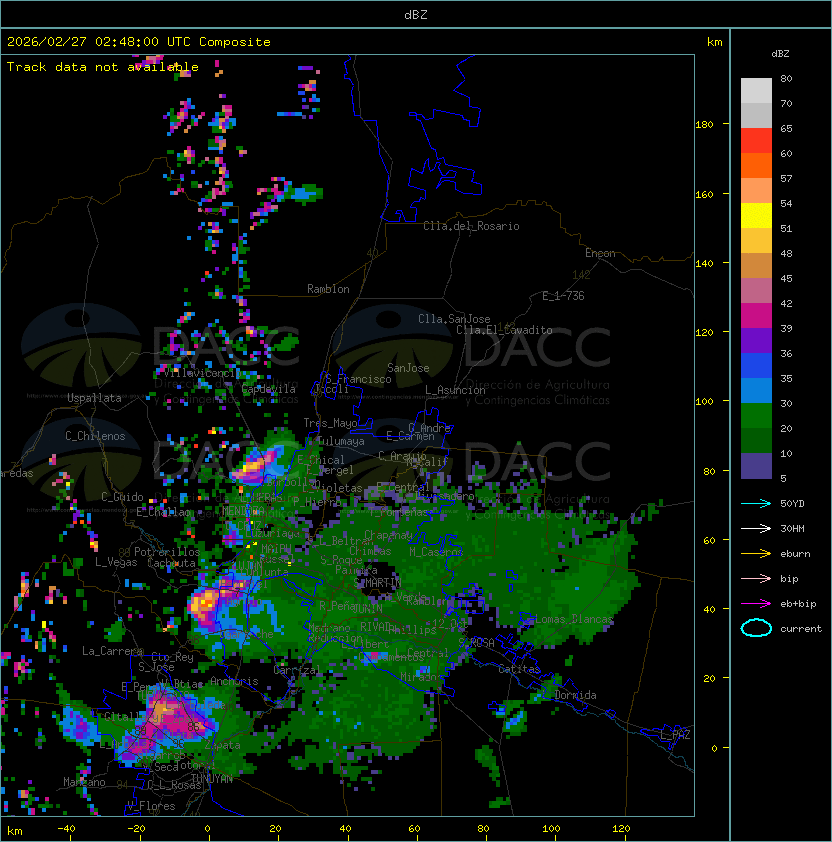Image resolution: width=832 pixels, height=842 pixels.
Task: Click the 'L_PAZ' place label
Action: pyautogui.click(x=675, y=735)
